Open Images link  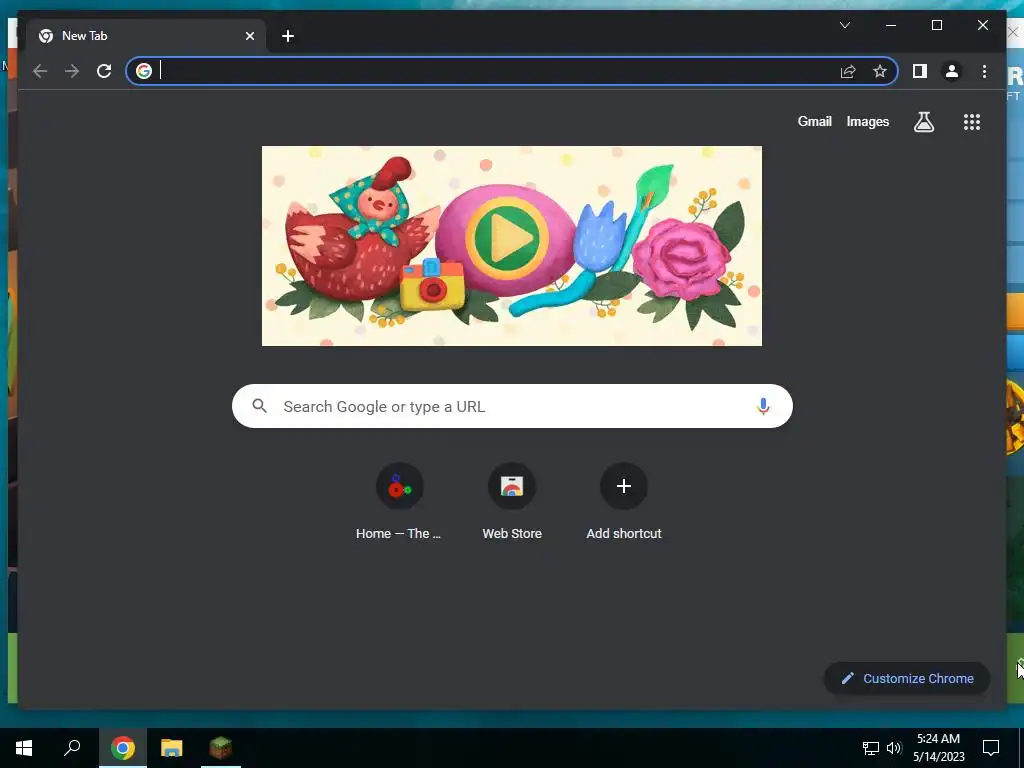coord(867,121)
